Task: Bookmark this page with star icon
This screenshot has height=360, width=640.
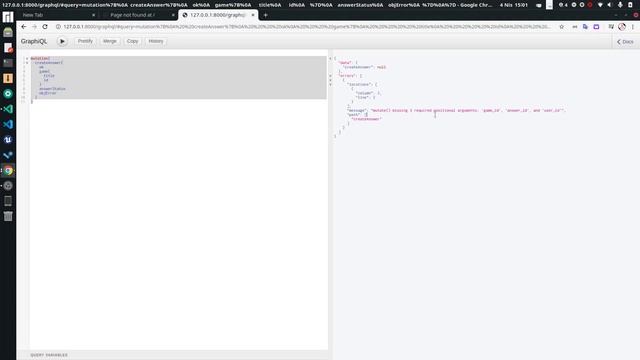Action: pos(562,27)
